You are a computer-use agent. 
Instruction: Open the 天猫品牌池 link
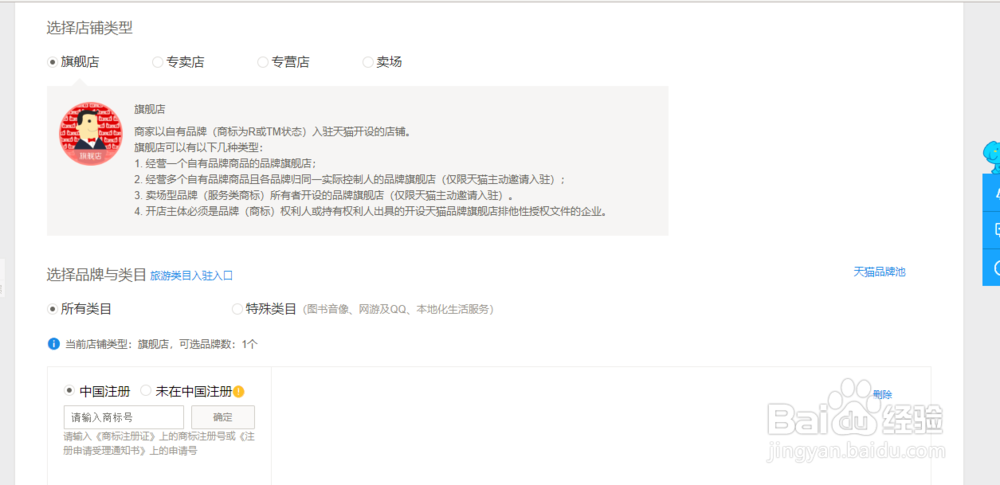pos(879,272)
